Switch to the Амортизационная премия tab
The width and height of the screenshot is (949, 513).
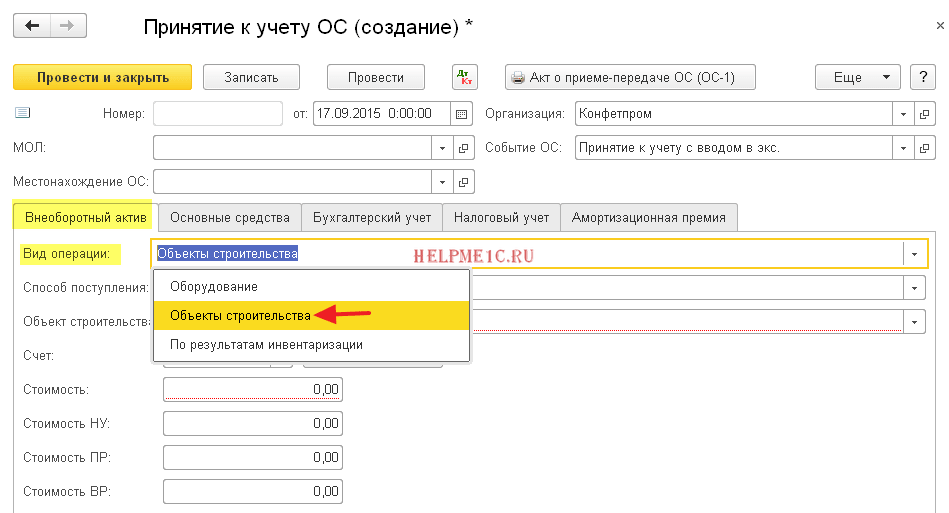[649, 218]
